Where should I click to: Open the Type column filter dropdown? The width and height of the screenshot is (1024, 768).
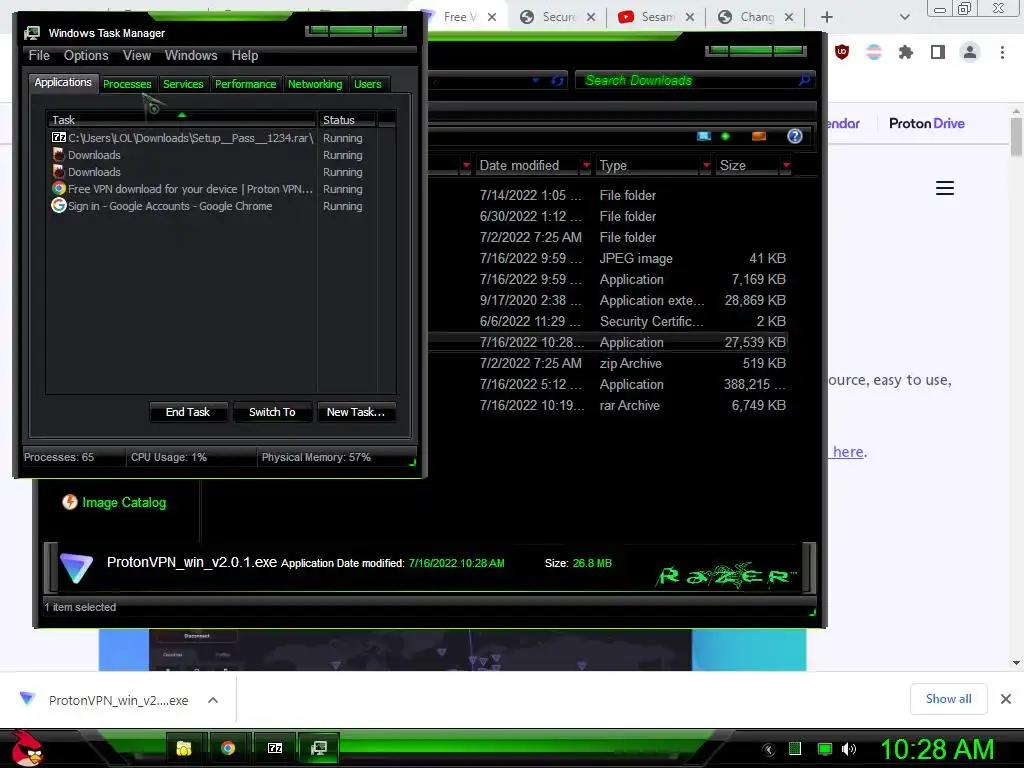[x=706, y=165]
